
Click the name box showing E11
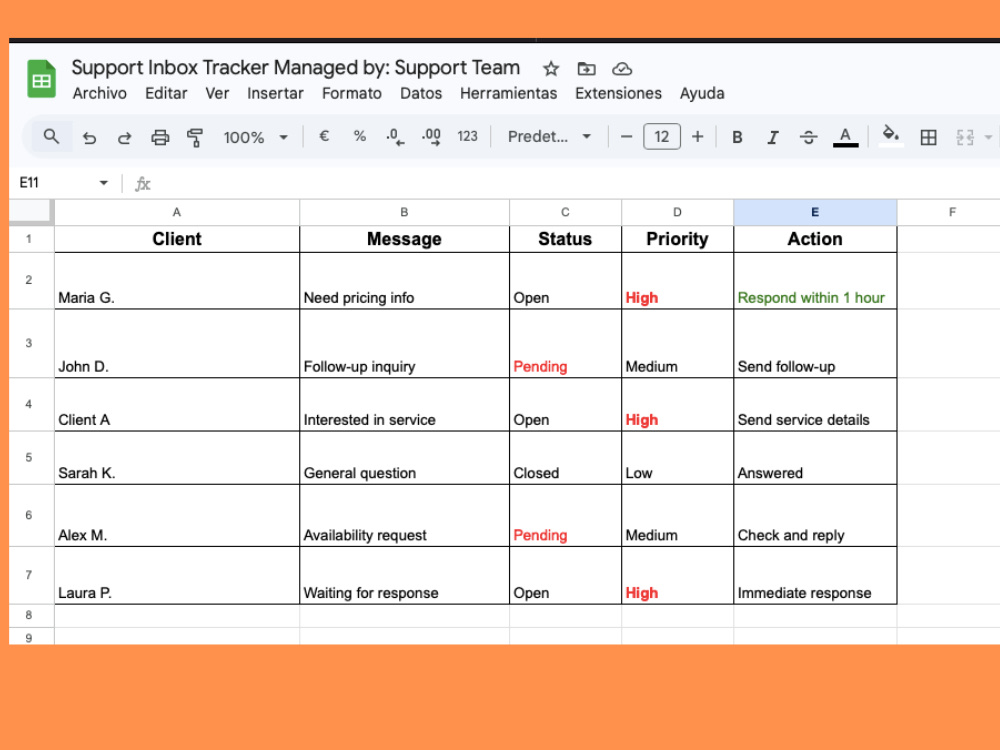point(29,183)
